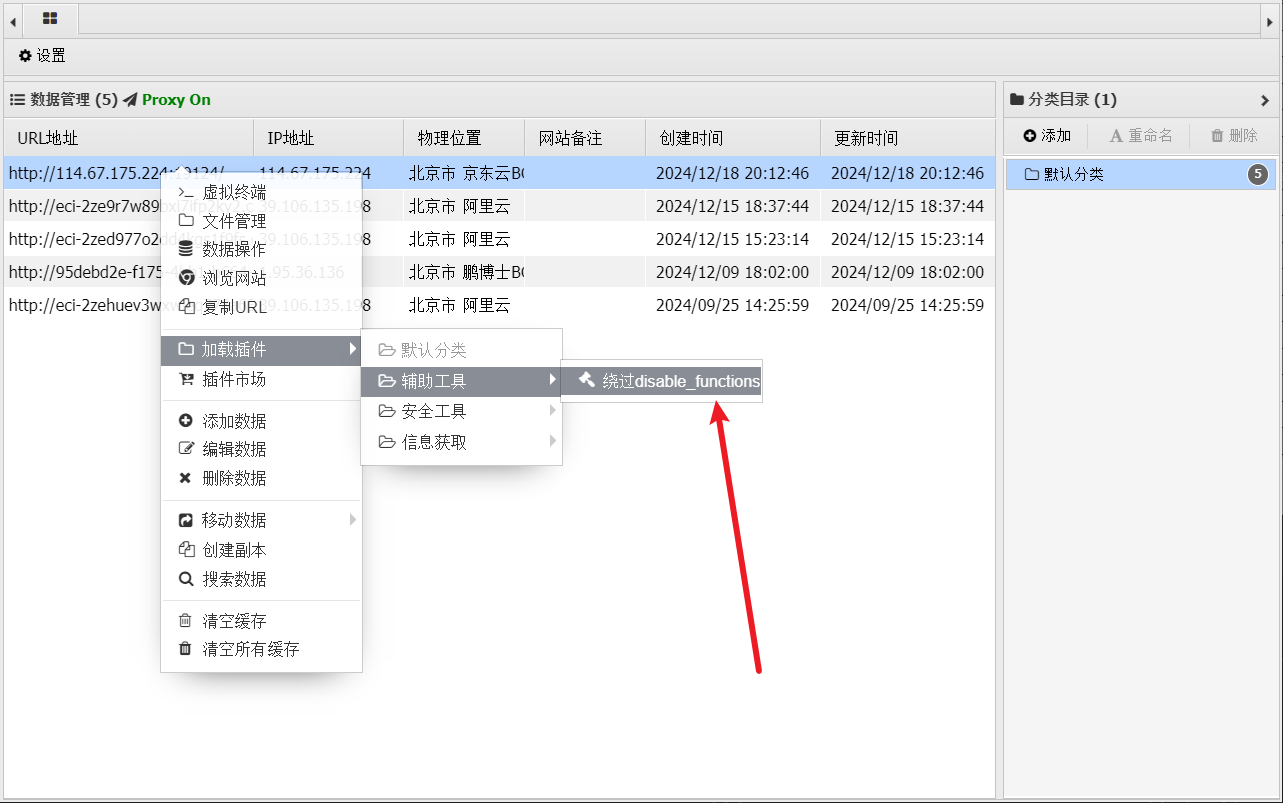Screen dimensions: 1283x803
Task: Click the Proxy On paper-plane icon
Action: coord(130,100)
